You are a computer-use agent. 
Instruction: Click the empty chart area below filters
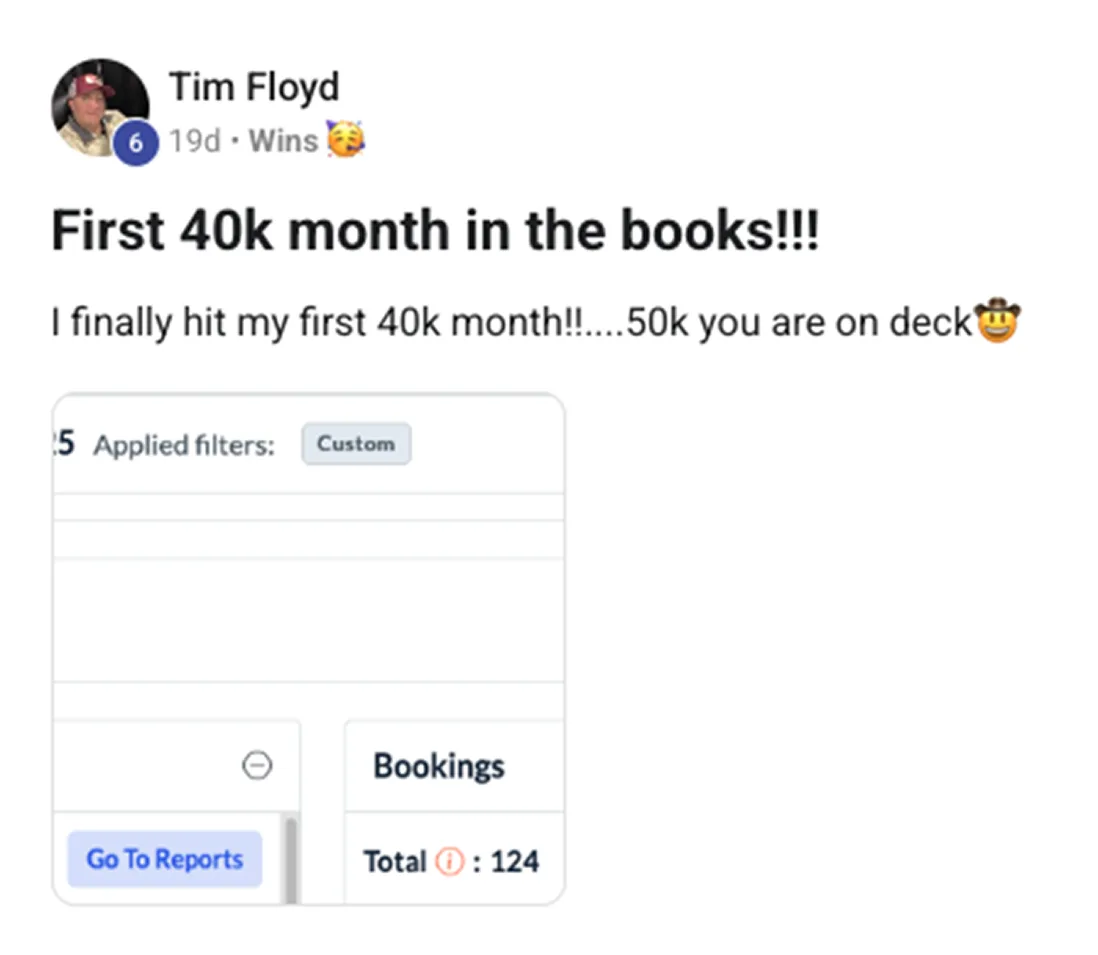[x=308, y=620]
